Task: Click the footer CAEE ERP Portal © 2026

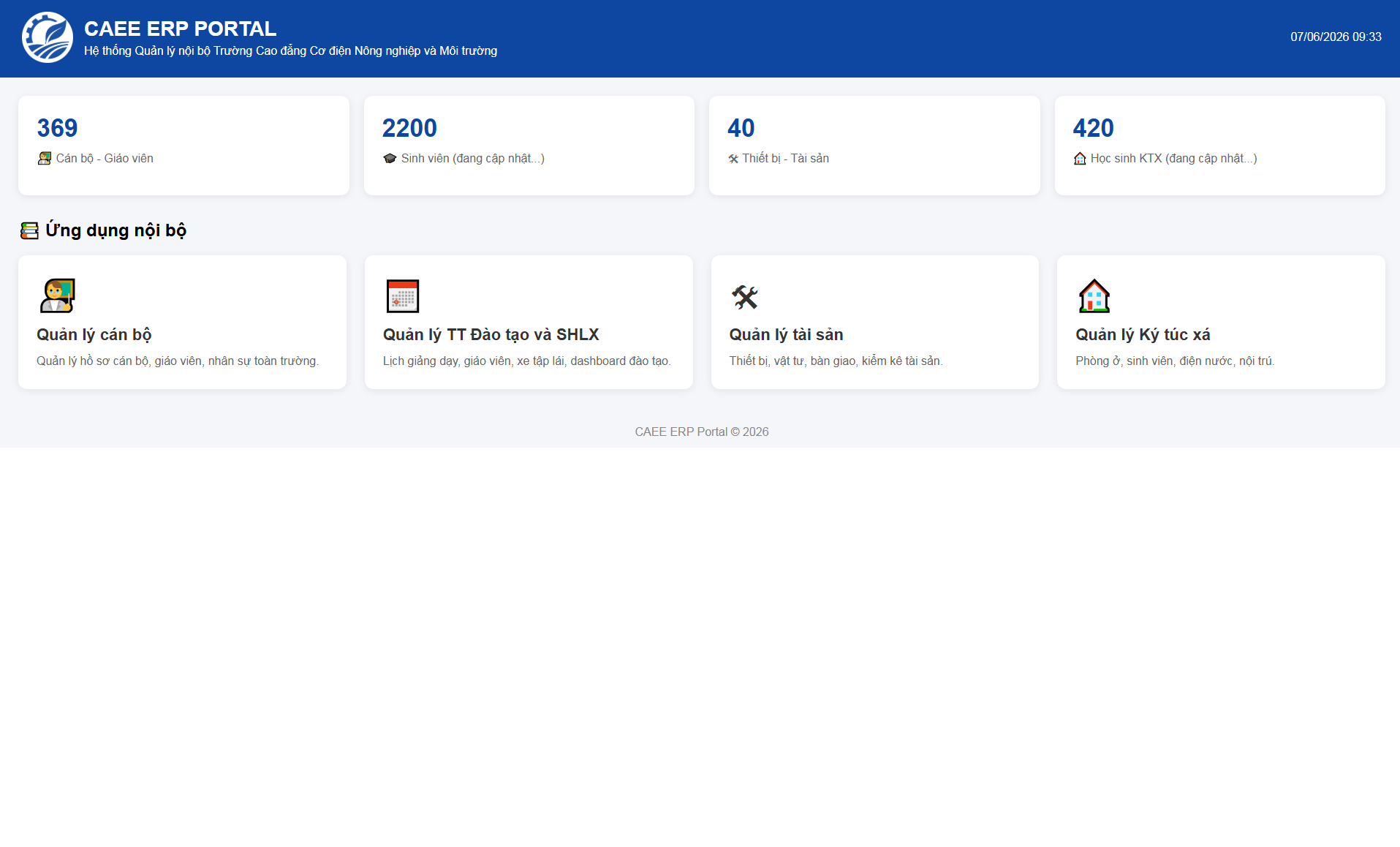Action: (x=702, y=432)
